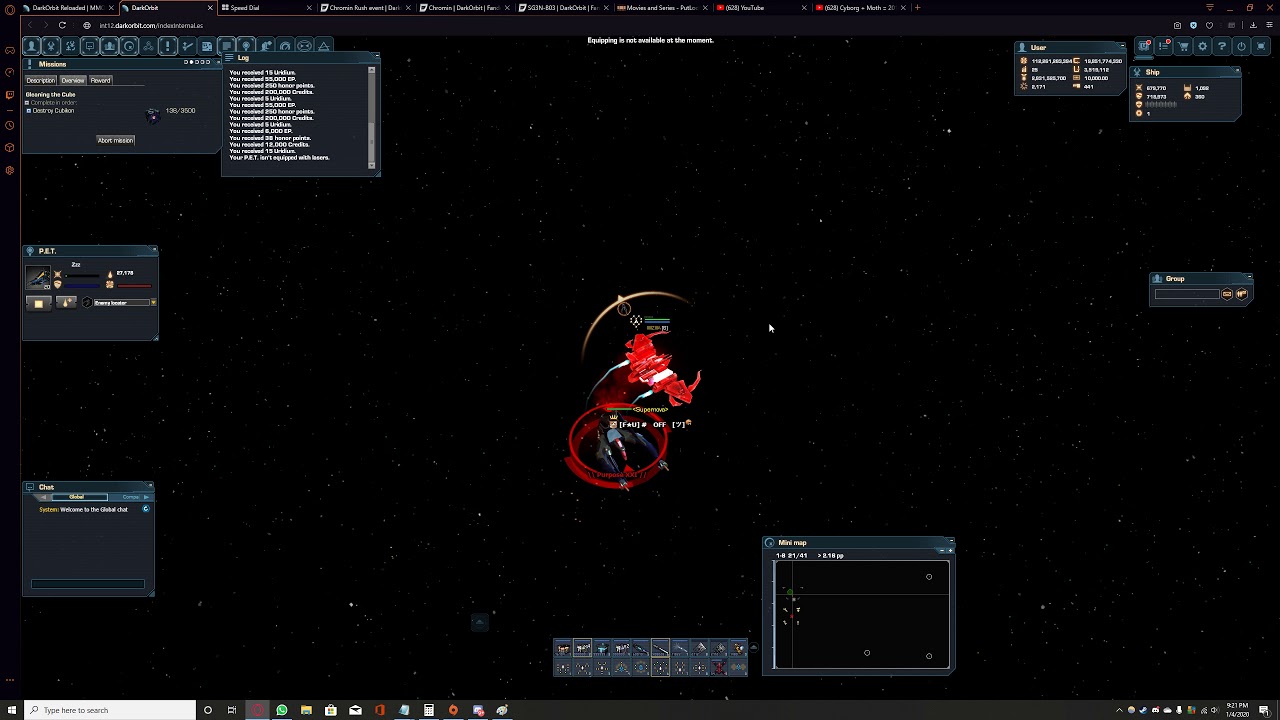
Task: Open the P.E.T. Enemy locator gear dropdown
Action: coord(153,302)
